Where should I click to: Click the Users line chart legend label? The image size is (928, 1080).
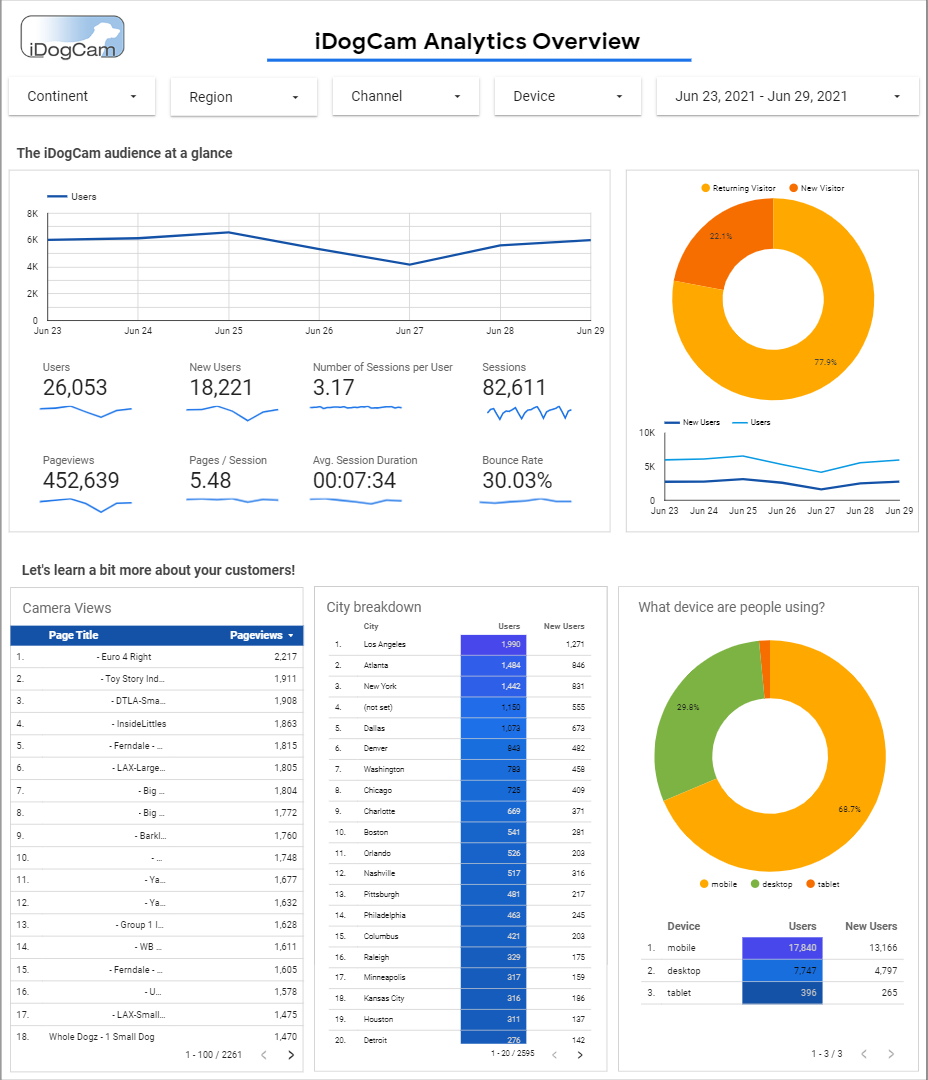click(x=84, y=197)
